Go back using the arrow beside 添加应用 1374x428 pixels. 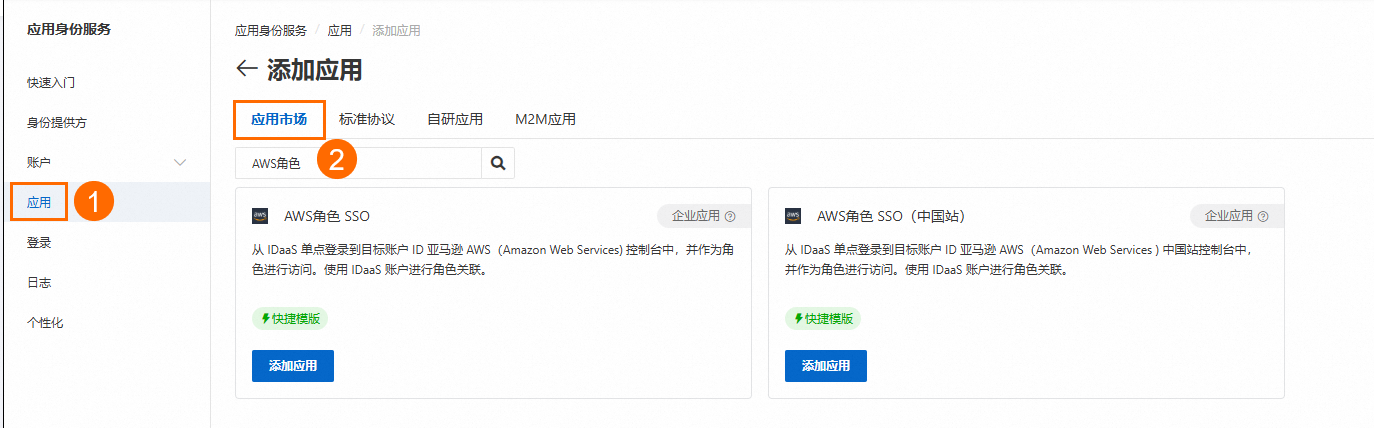coord(246,69)
